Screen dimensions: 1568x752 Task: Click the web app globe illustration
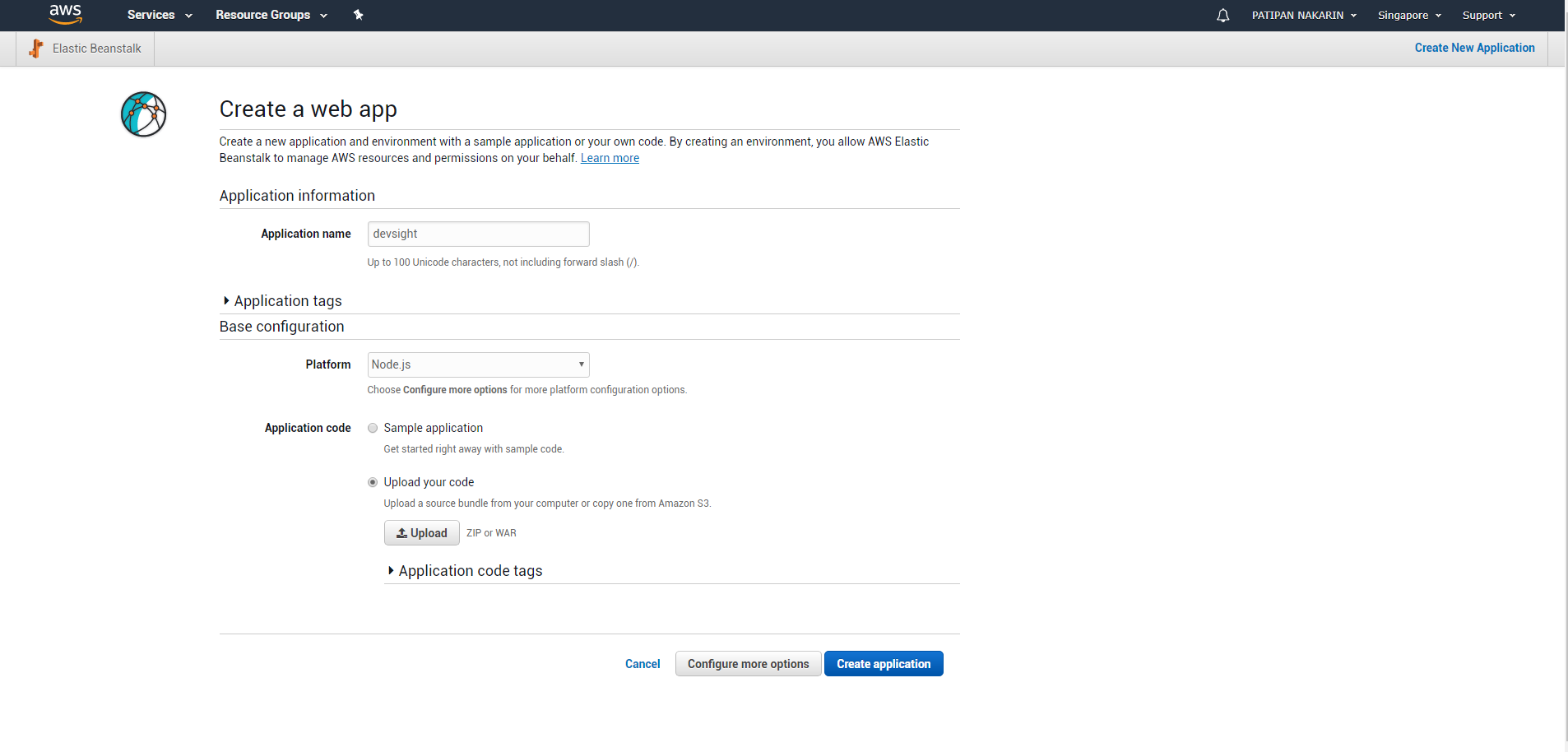coord(143,114)
